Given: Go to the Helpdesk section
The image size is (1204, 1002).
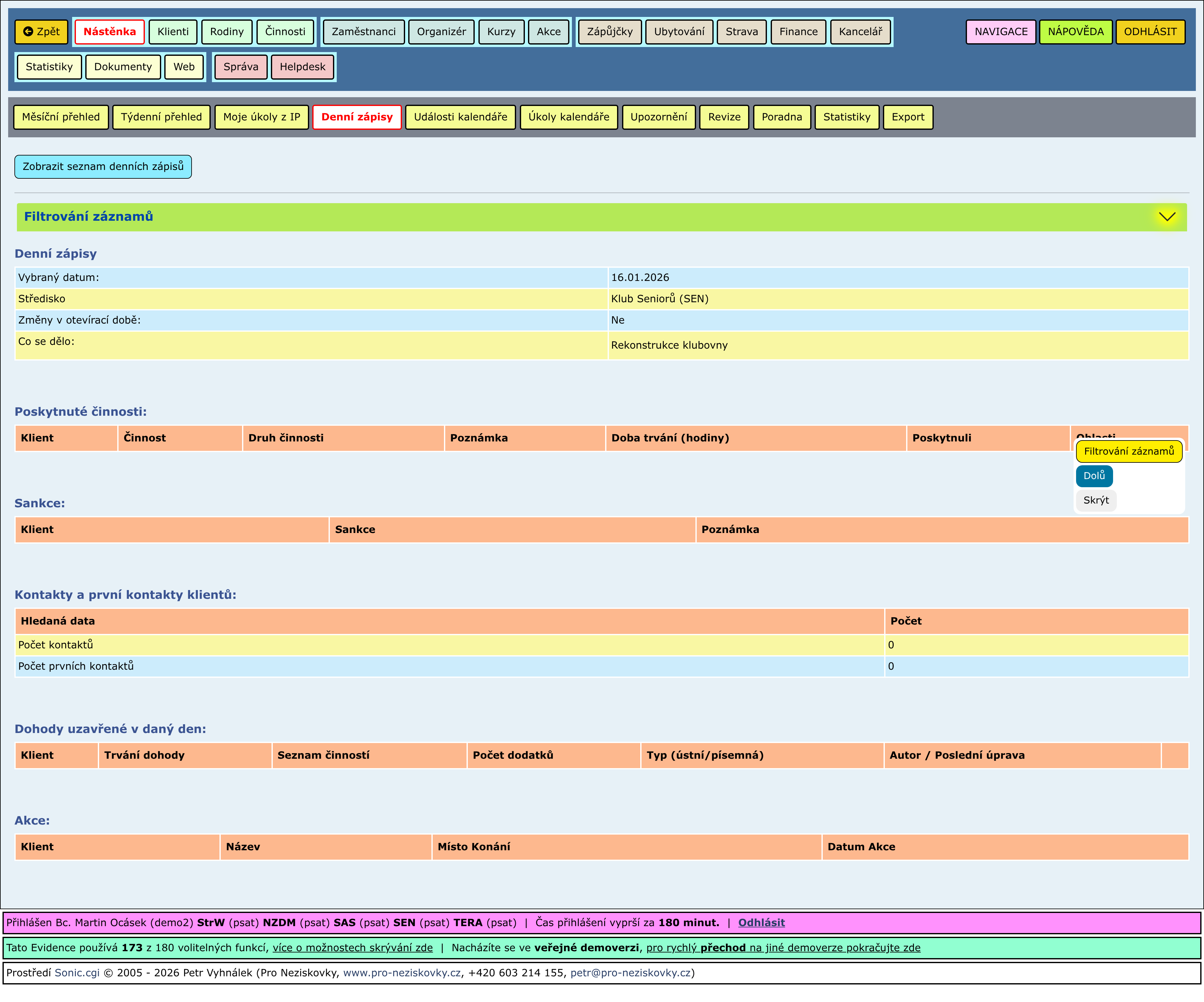Looking at the screenshot, I should [302, 67].
